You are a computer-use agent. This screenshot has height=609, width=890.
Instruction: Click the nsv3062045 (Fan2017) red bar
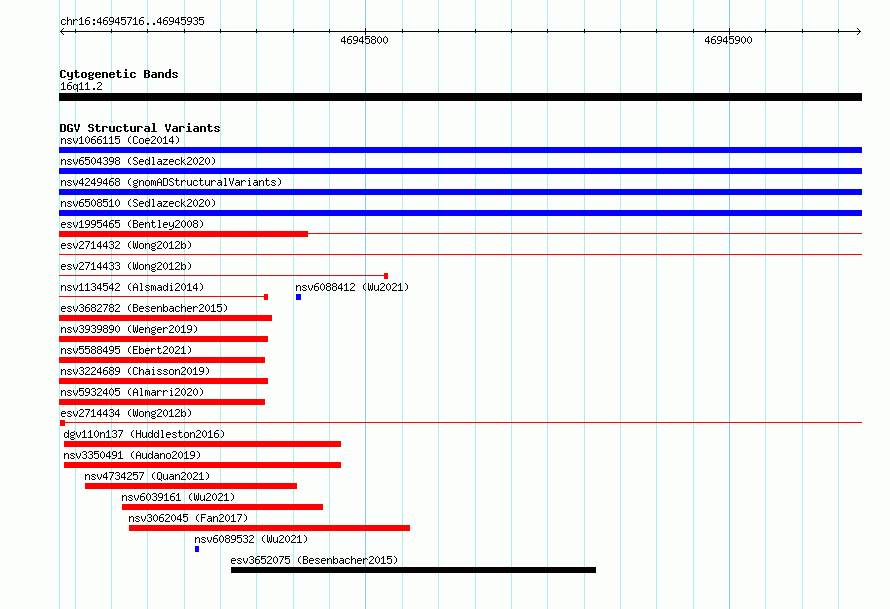point(270,528)
